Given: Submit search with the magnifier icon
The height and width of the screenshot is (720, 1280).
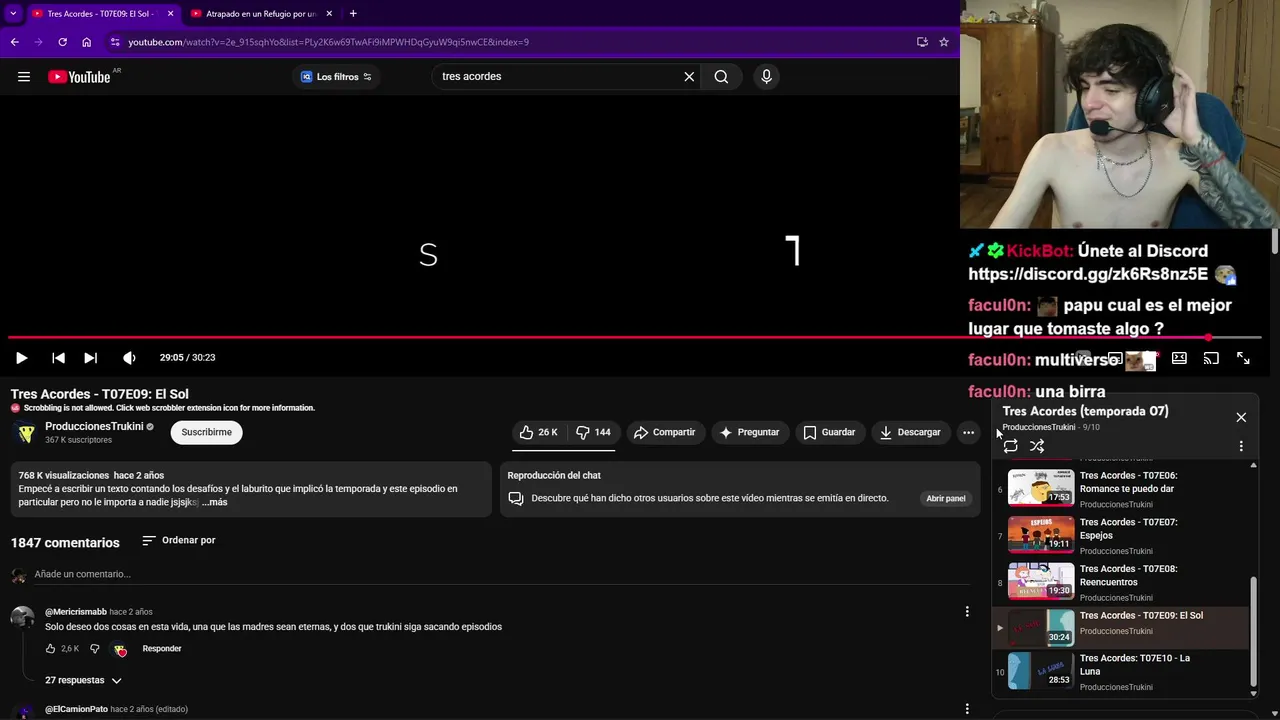Looking at the screenshot, I should click(721, 77).
